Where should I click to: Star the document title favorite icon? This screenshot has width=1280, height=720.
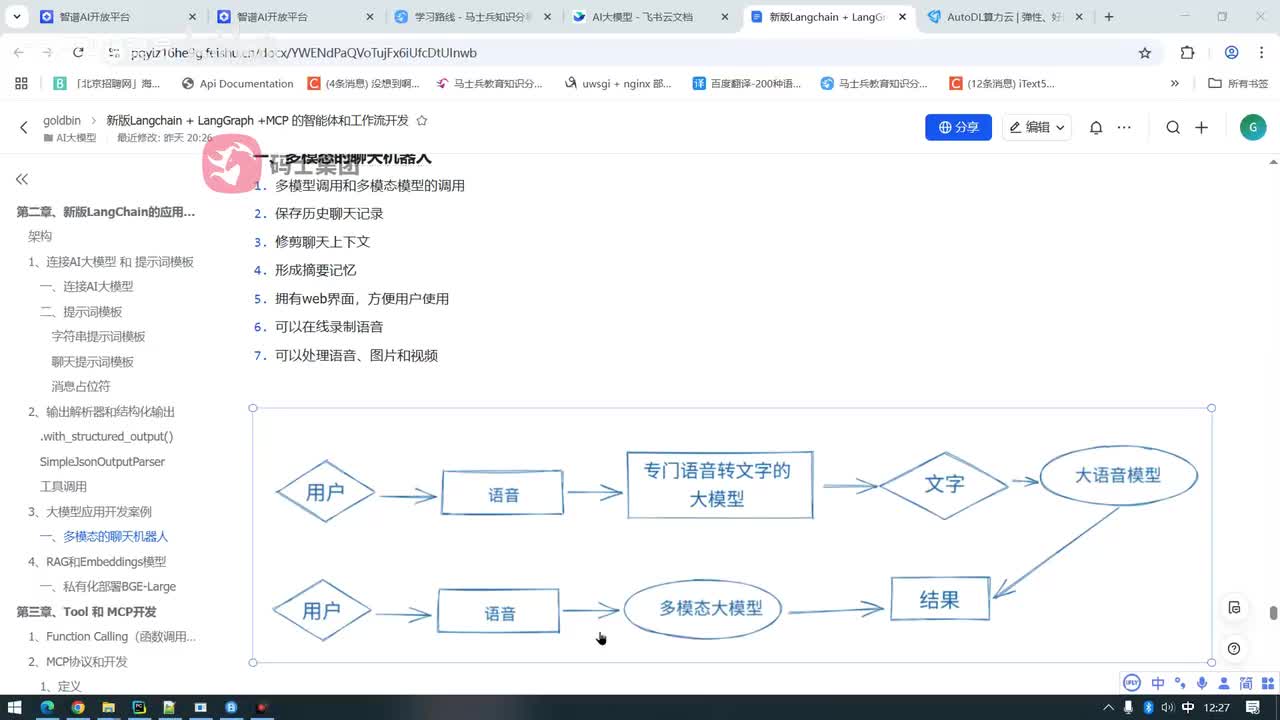(422, 120)
